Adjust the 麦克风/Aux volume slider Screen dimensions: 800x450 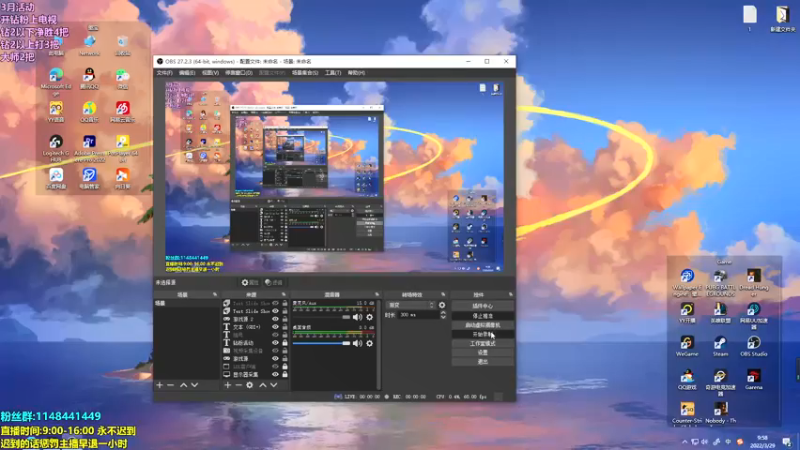coord(321,317)
